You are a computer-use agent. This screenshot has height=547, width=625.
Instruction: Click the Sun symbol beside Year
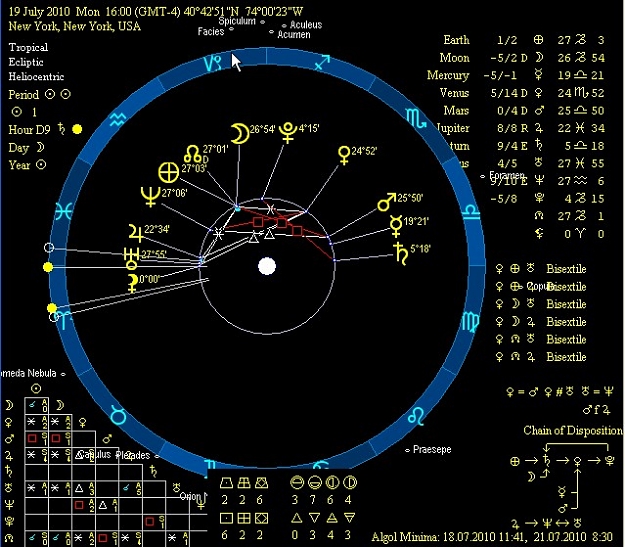[41, 165]
